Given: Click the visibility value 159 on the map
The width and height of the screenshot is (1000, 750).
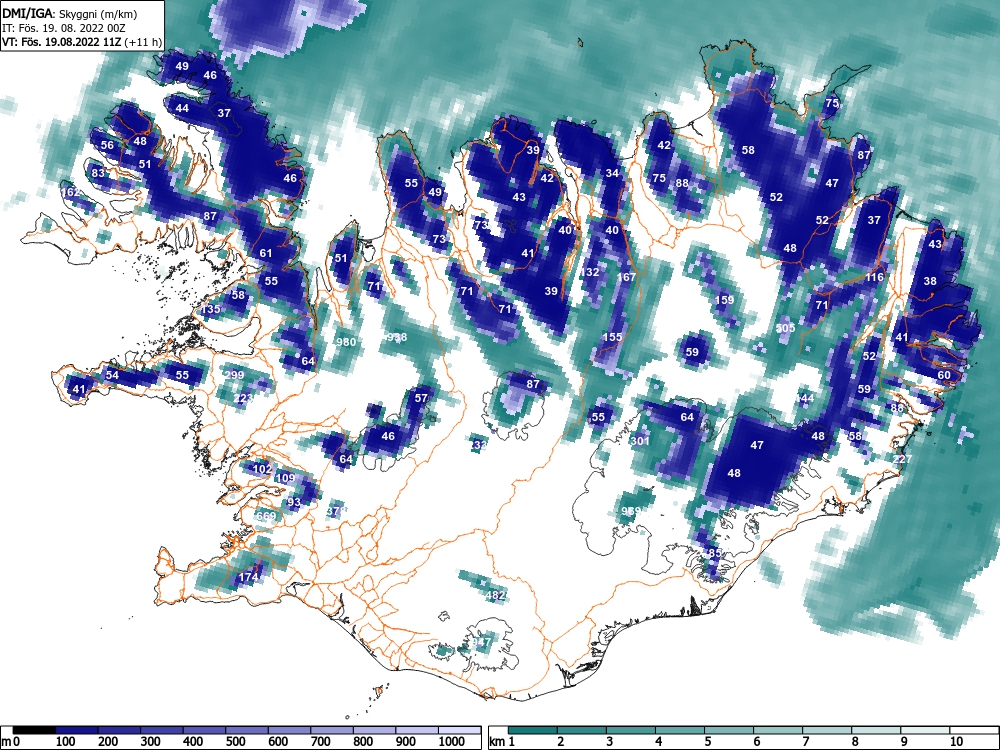Looking at the screenshot, I should pyautogui.click(x=724, y=300).
